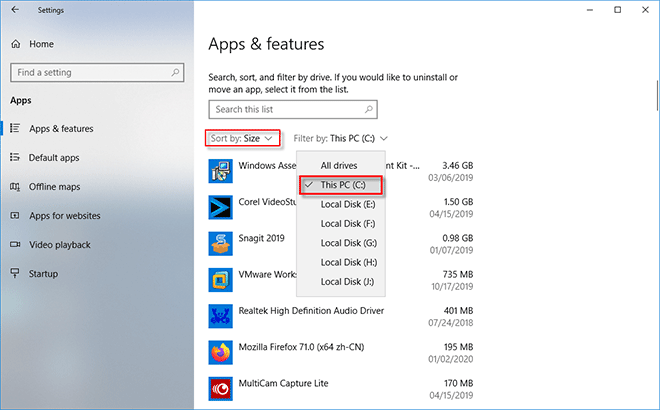Open the Apps for websites sidebar icon
The image size is (660, 410).
[x=15, y=215]
